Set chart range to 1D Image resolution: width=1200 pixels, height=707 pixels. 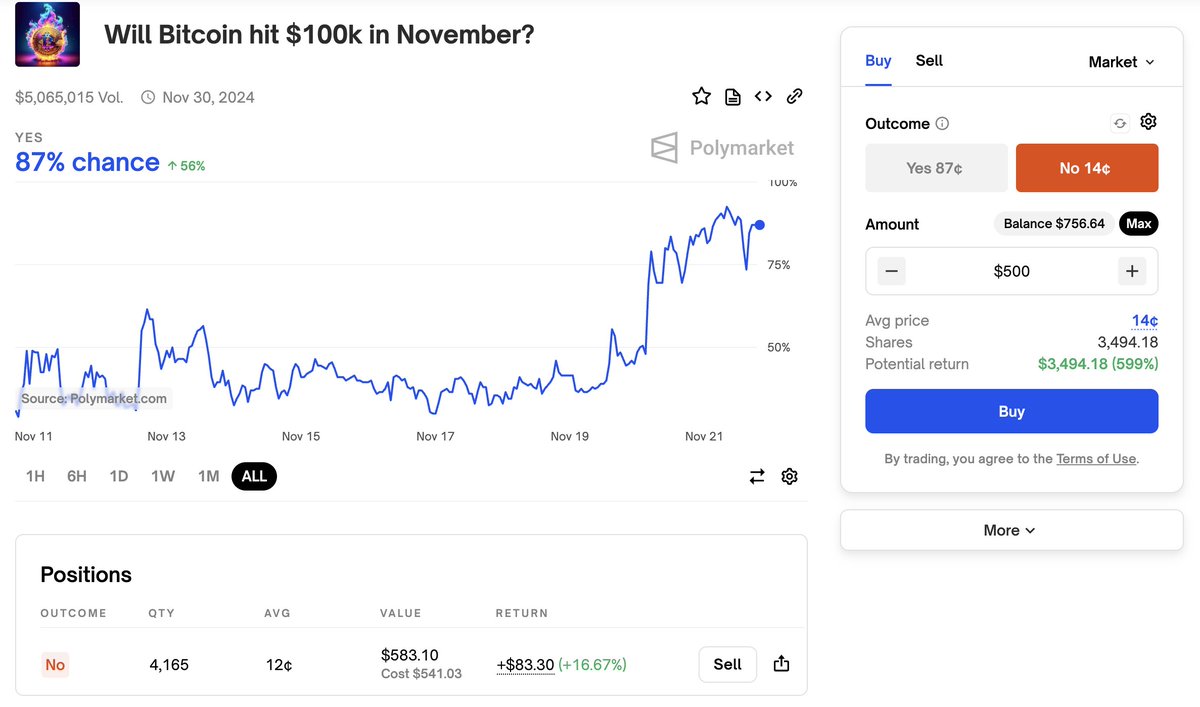pyautogui.click(x=119, y=476)
